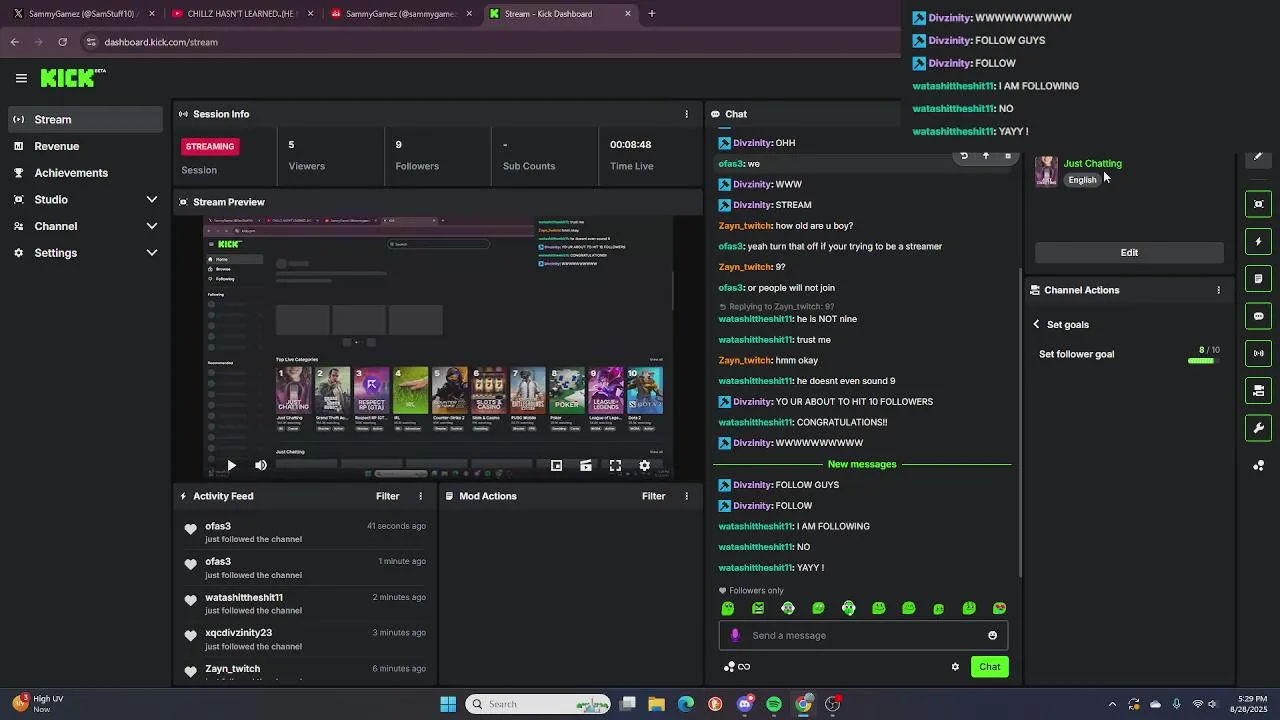Open Mod Actions three-dot menu
The height and width of the screenshot is (720, 1280).
tap(686, 496)
